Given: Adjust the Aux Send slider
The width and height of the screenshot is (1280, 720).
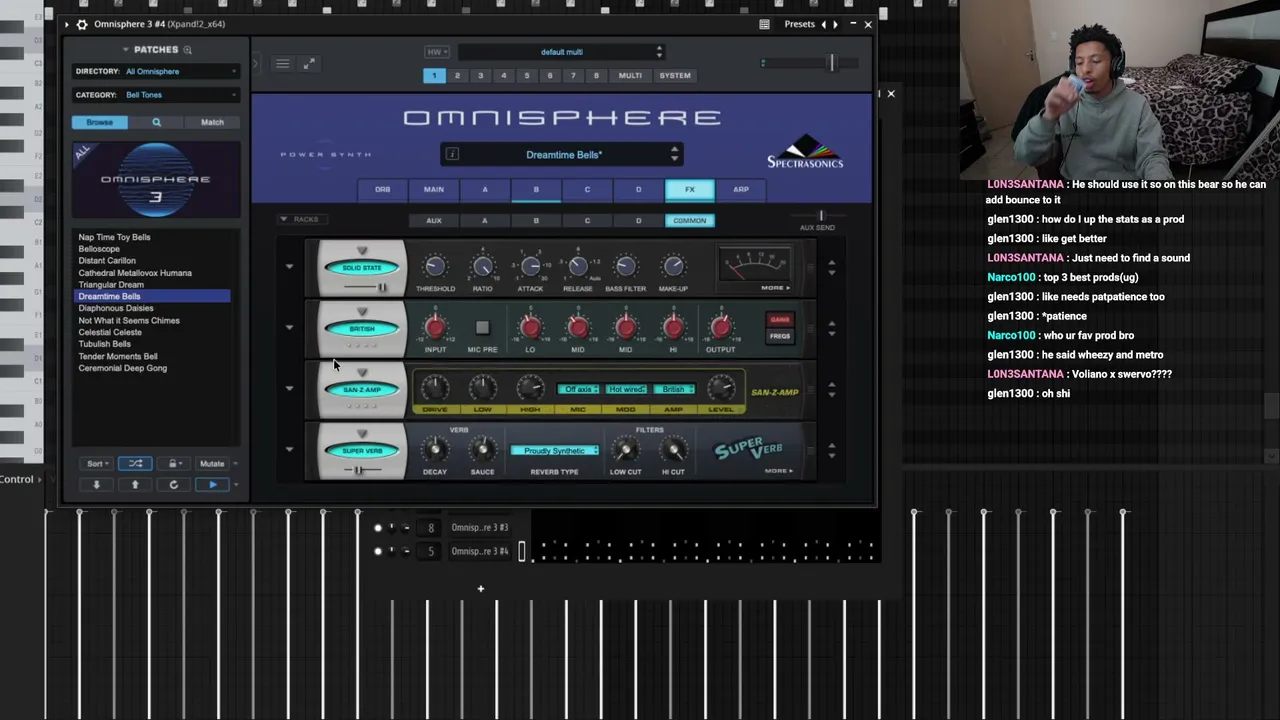Looking at the screenshot, I should tap(820, 216).
